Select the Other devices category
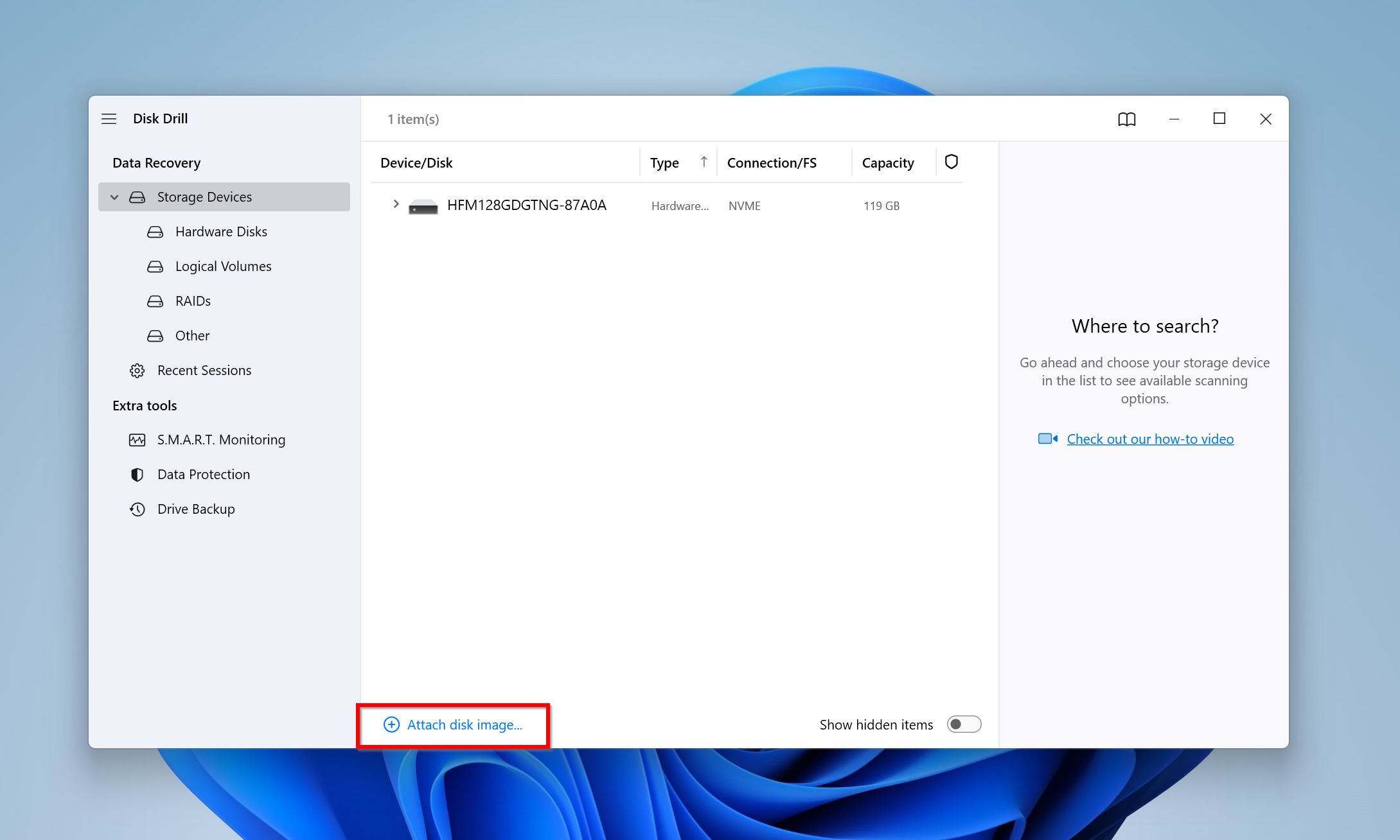This screenshot has width=1400, height=840. (x=192, y=336)
